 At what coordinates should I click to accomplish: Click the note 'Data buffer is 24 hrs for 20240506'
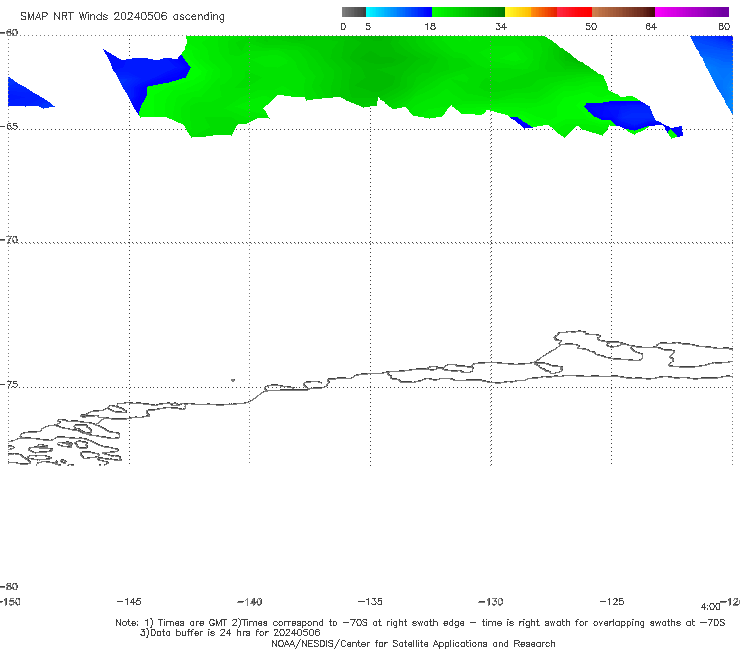click(230, 633)
